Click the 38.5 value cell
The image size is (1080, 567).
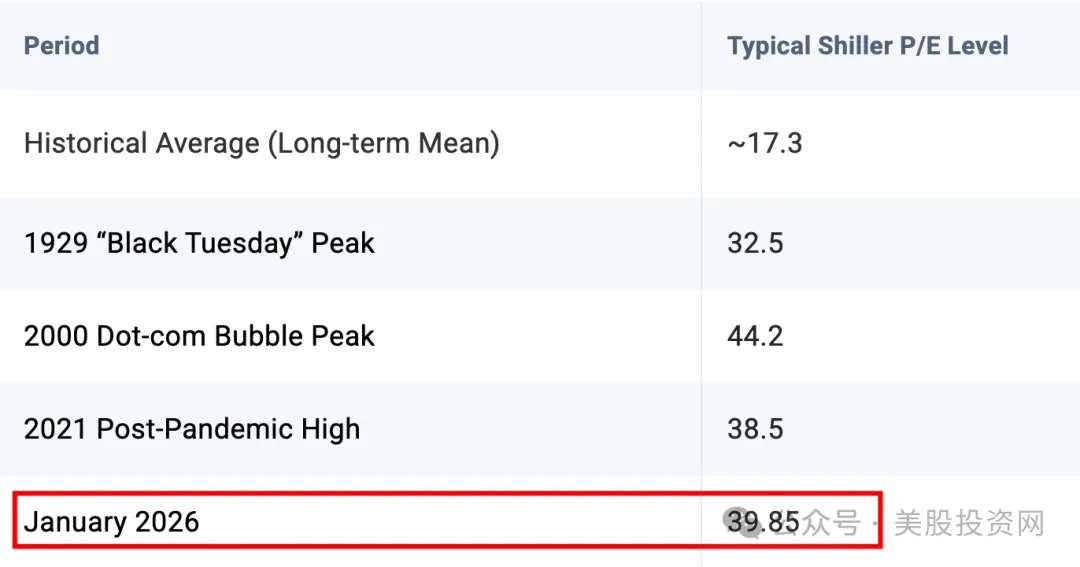tap(755, 429)
